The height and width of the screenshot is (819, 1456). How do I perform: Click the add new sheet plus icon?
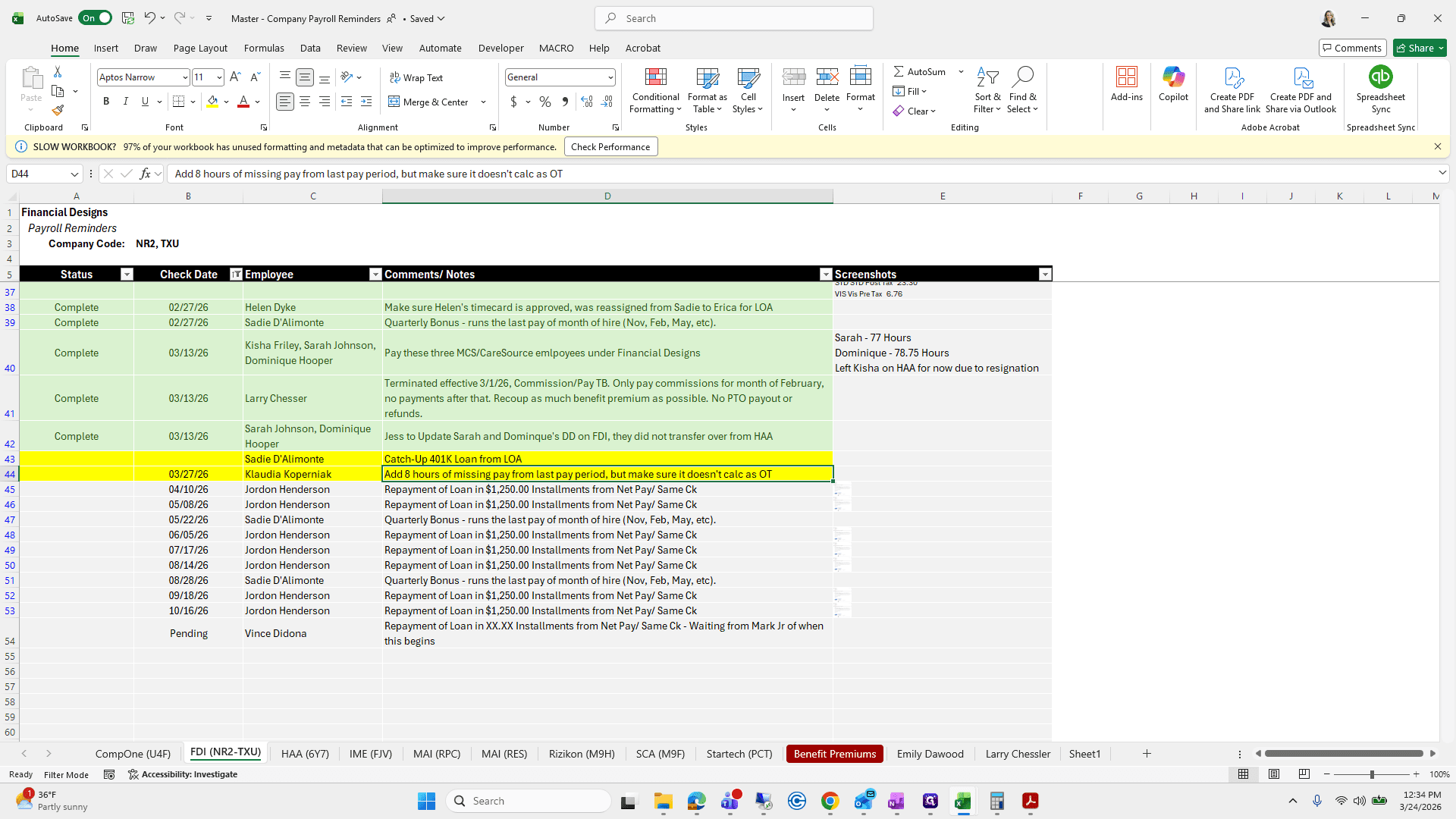(1147, 754)
